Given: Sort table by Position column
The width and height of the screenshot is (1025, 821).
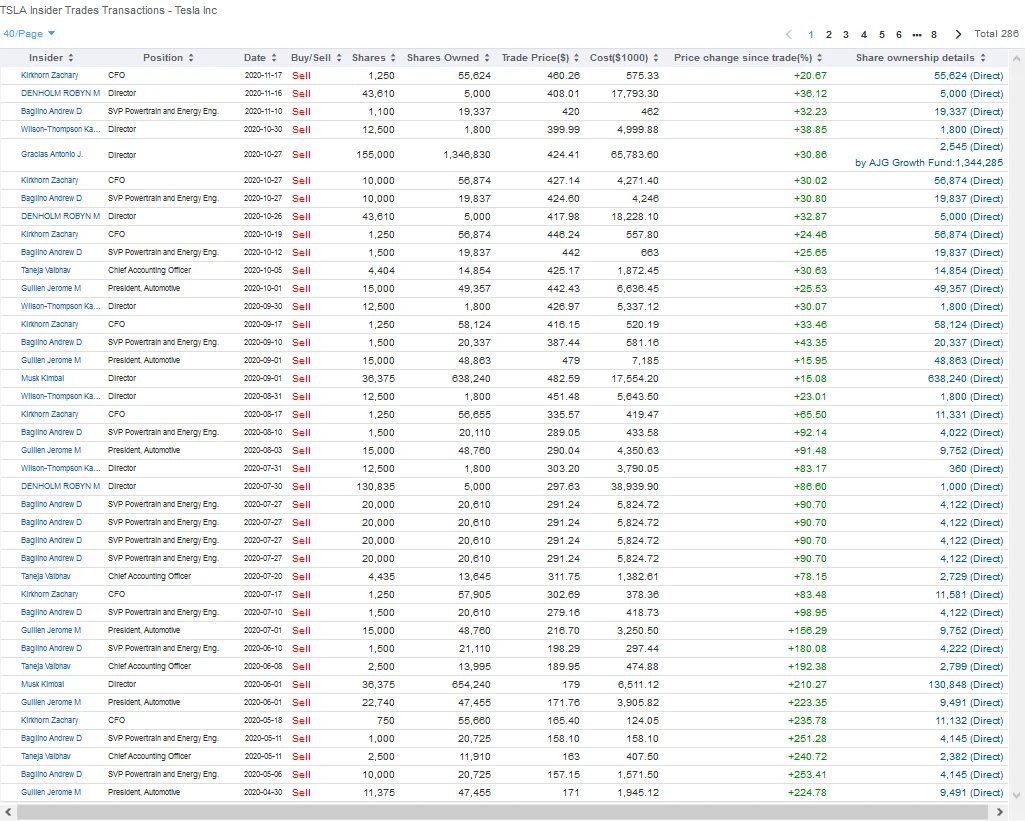Looking at the screenshot, I should click(168, 58).
